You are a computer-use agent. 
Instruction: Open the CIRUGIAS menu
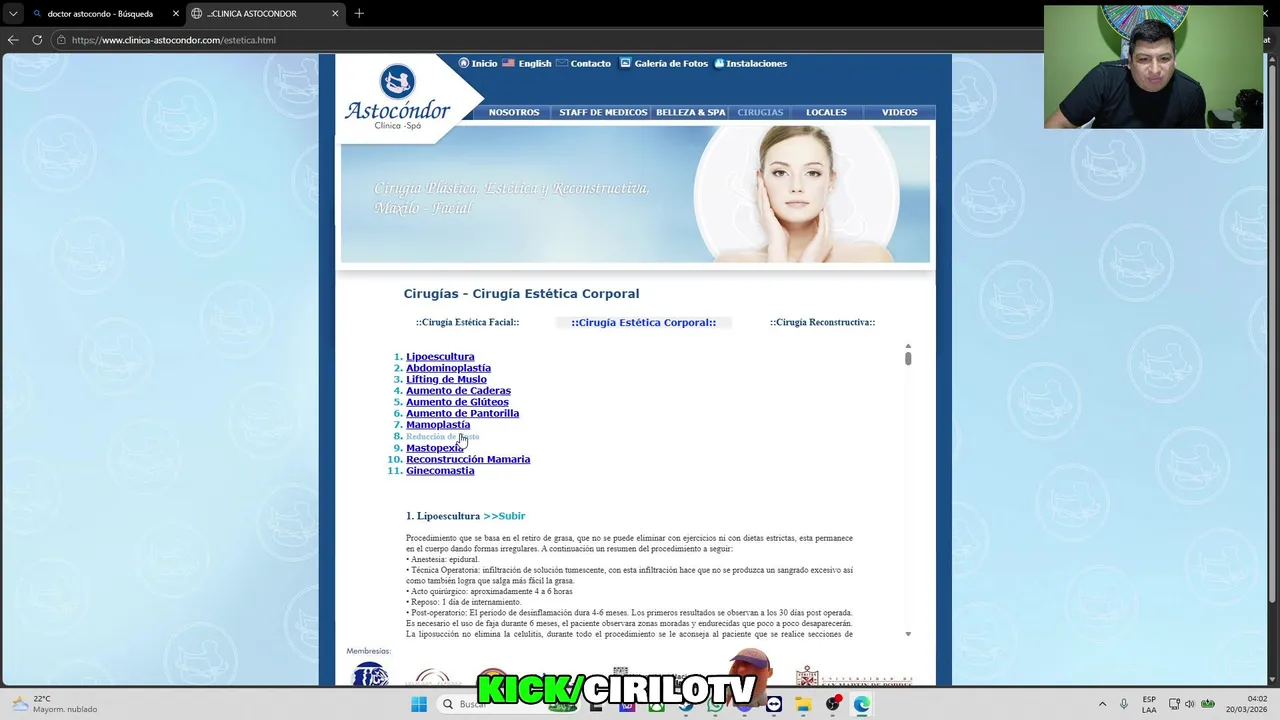pos(760,112)
